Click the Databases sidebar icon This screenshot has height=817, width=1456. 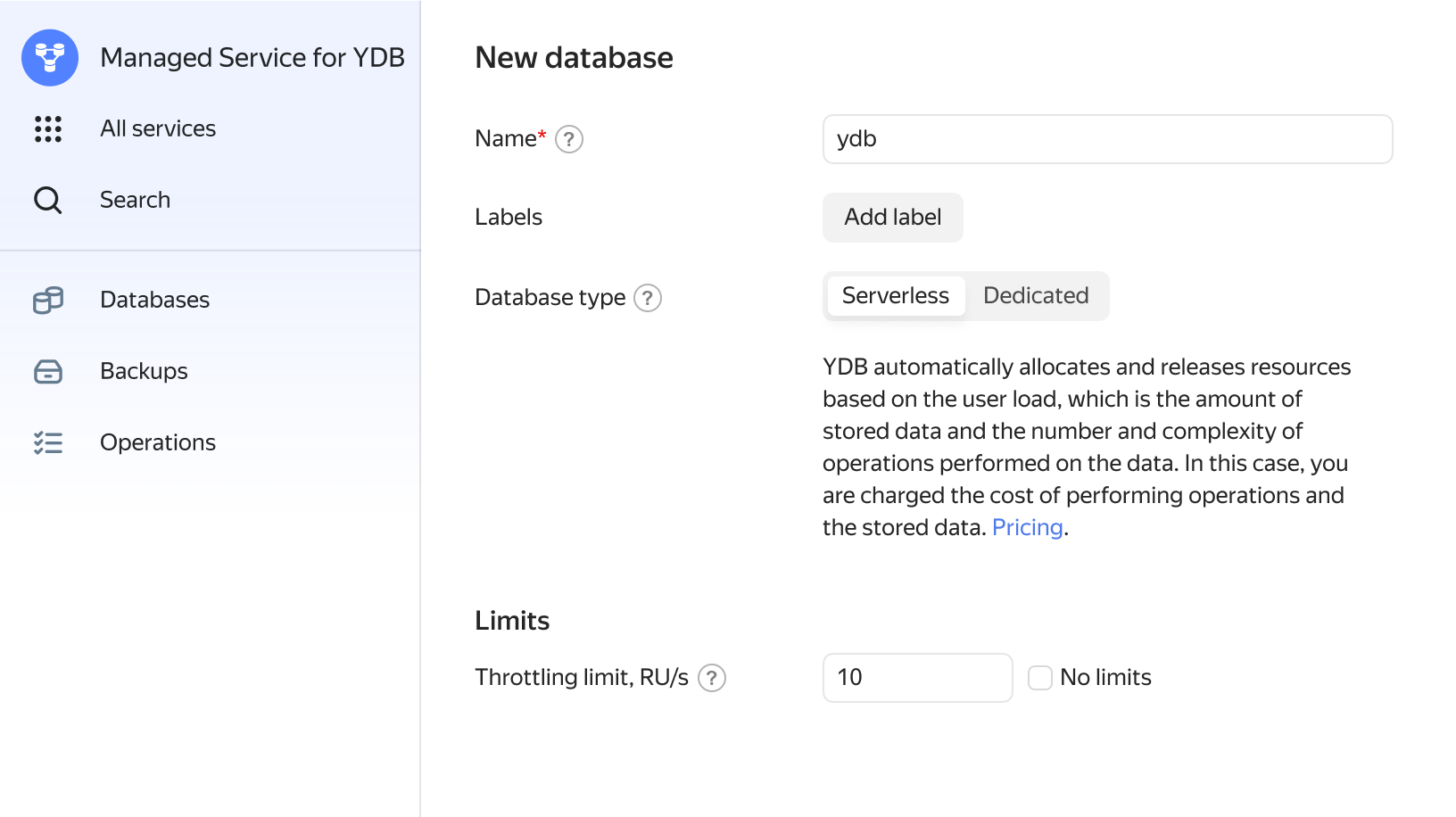point(48,300)
